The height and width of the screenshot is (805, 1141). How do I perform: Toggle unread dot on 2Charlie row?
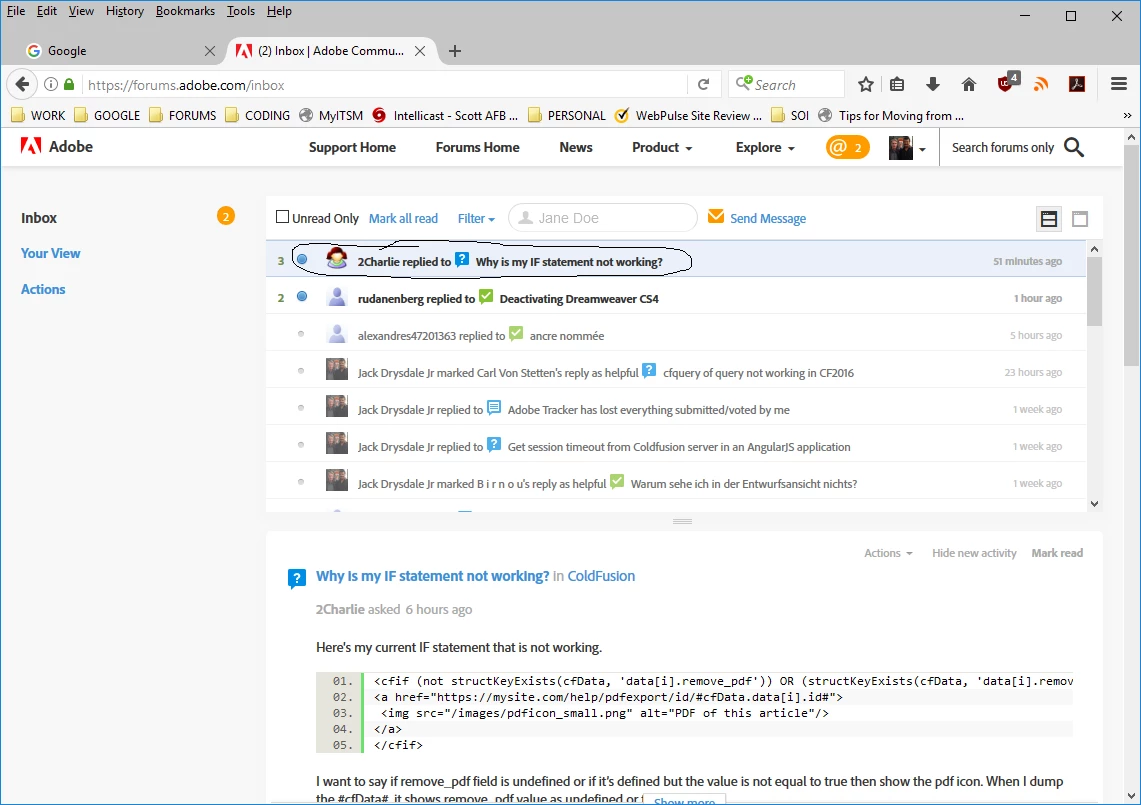click(x=302, y=259)
